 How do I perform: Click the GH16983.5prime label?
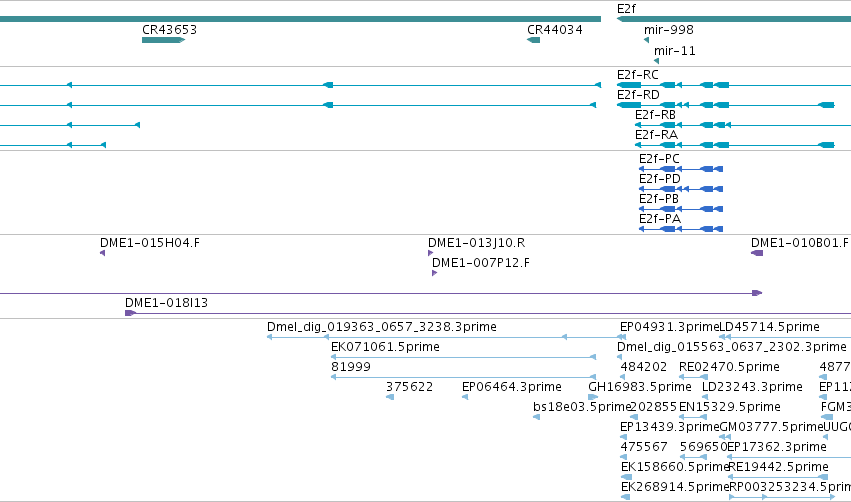[640, 387]
